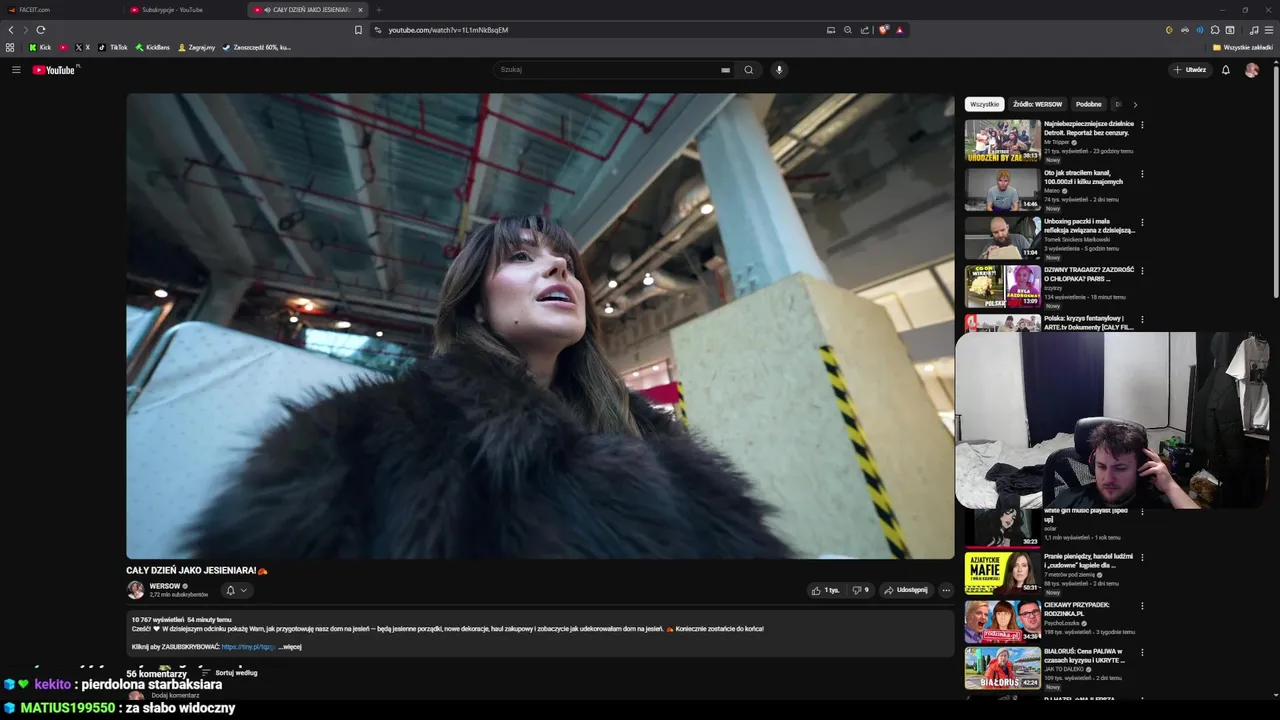Open Detroit reportaż video thumbnail
This screenshot has width=1280, height=720.
pyautogui.click(x=1002, y=141)
